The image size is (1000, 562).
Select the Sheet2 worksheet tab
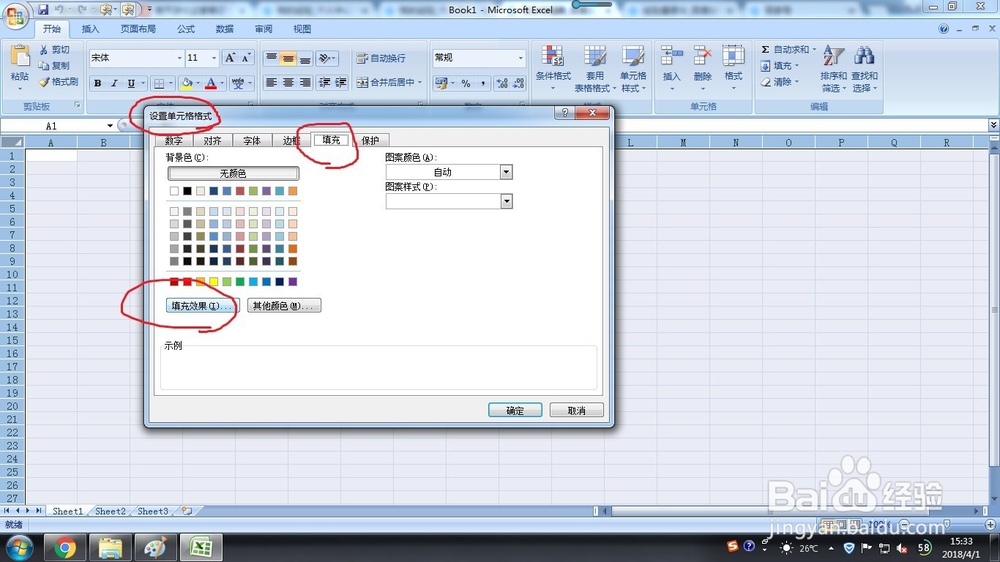coord(110,511)
